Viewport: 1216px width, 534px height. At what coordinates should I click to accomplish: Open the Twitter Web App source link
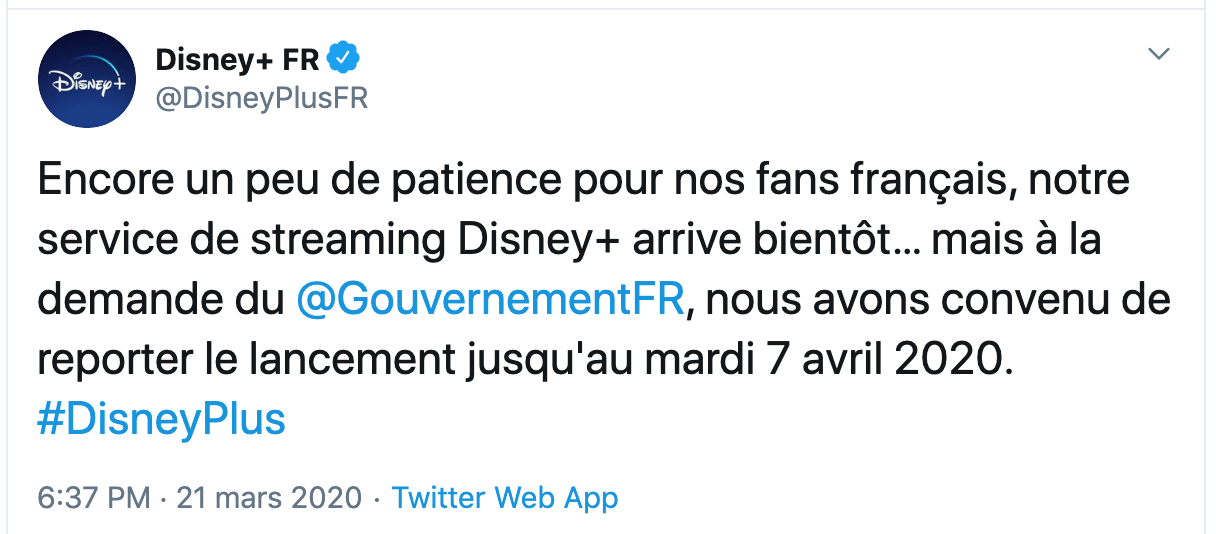tap(505, 497)
